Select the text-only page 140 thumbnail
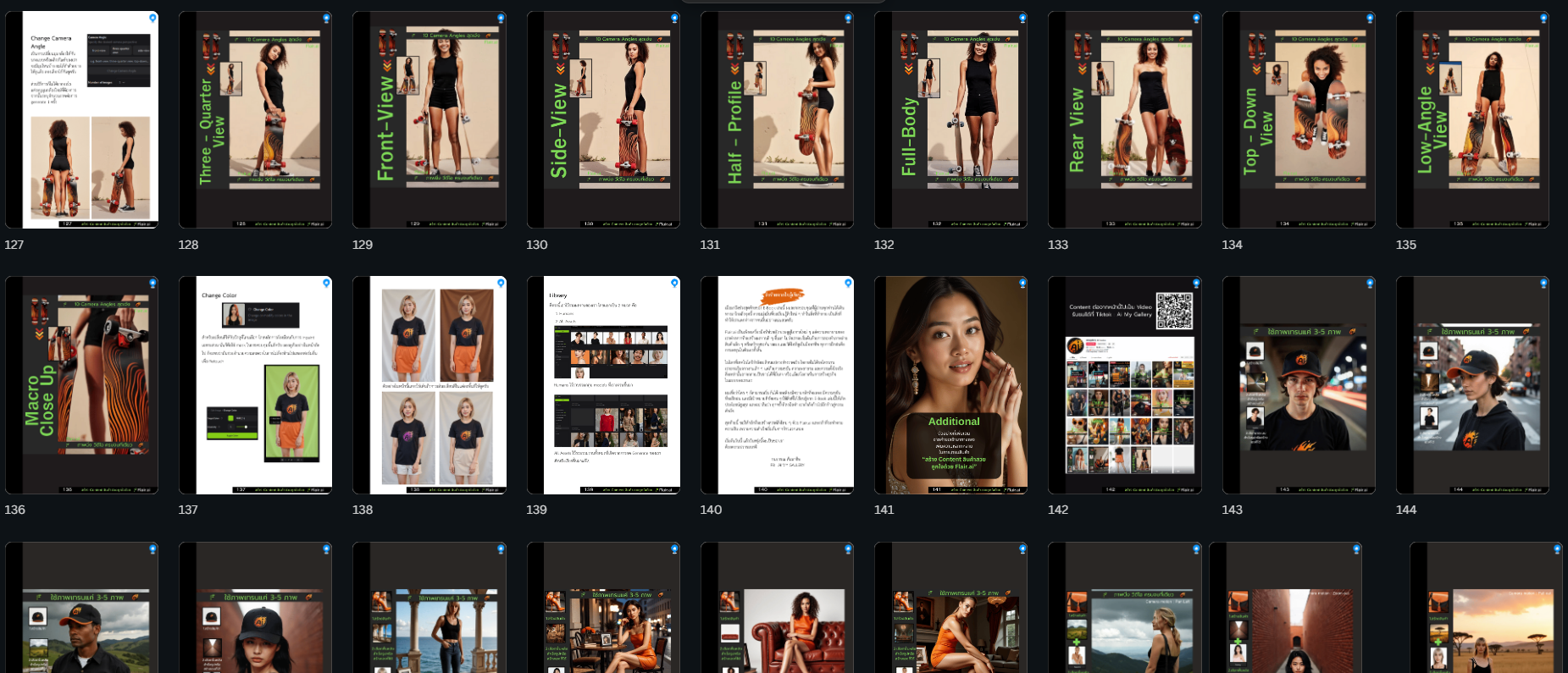The height and width of the screenshot is (673, 1568). tap(777, 384)
